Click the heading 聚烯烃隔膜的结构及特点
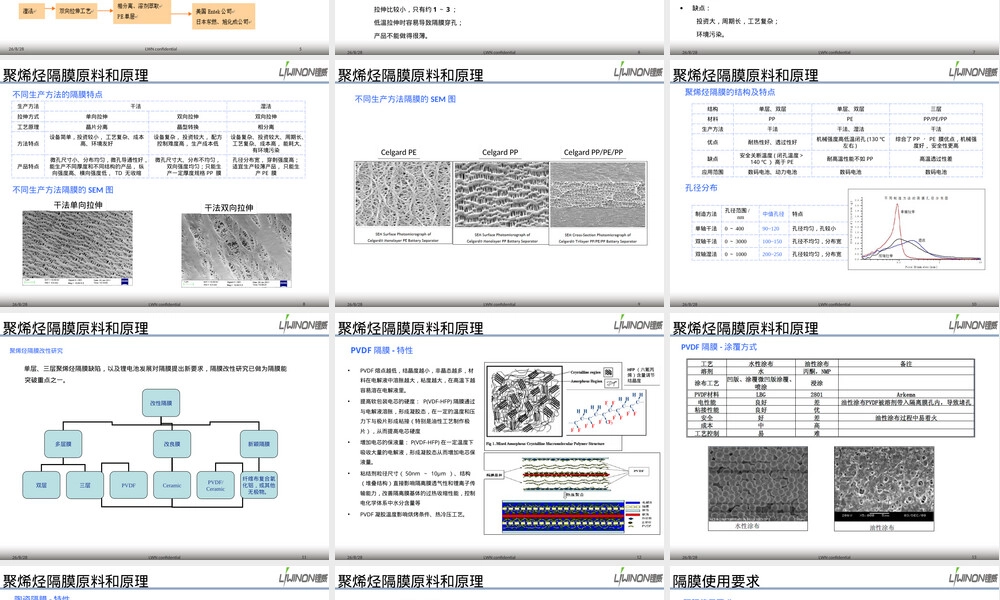The image size is (1000, 600). 730,92
